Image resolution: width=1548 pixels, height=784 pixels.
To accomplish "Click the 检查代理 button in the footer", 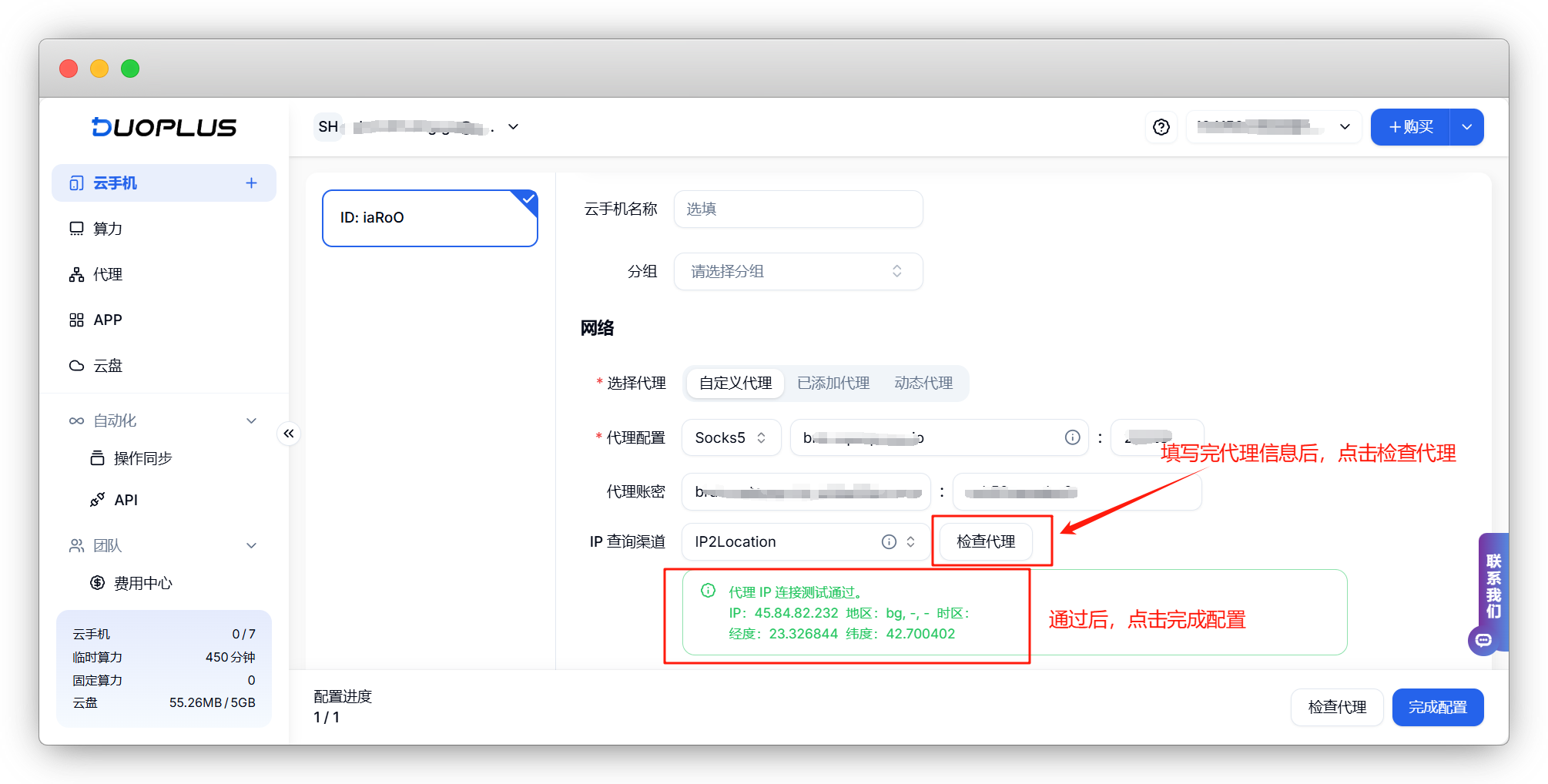I will (1337, 707).
